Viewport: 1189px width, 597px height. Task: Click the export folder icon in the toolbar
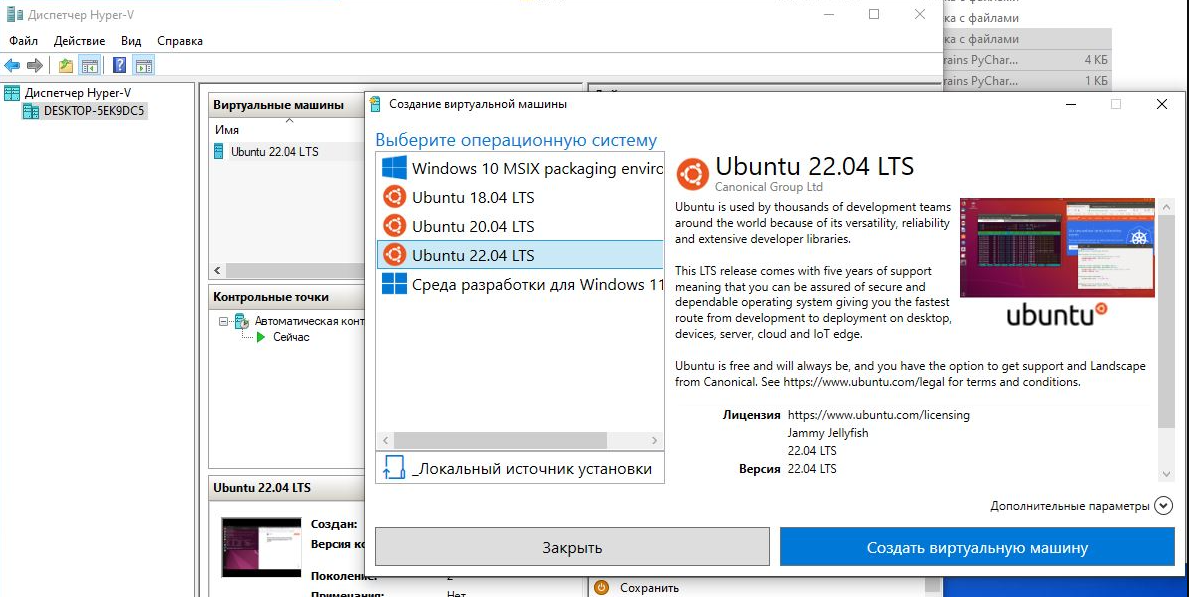click(65, 63)
